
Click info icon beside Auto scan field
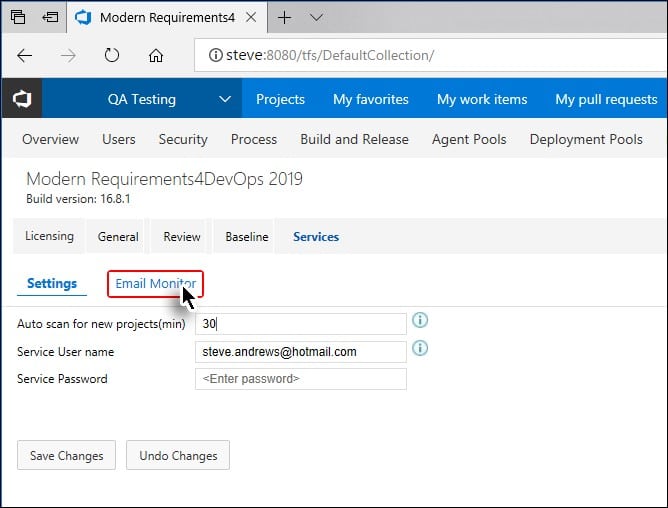[x=420, y=320]
